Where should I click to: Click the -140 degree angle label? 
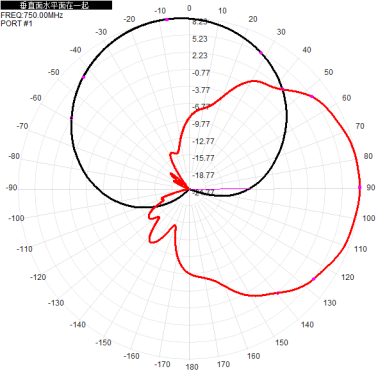coord(78,325)
